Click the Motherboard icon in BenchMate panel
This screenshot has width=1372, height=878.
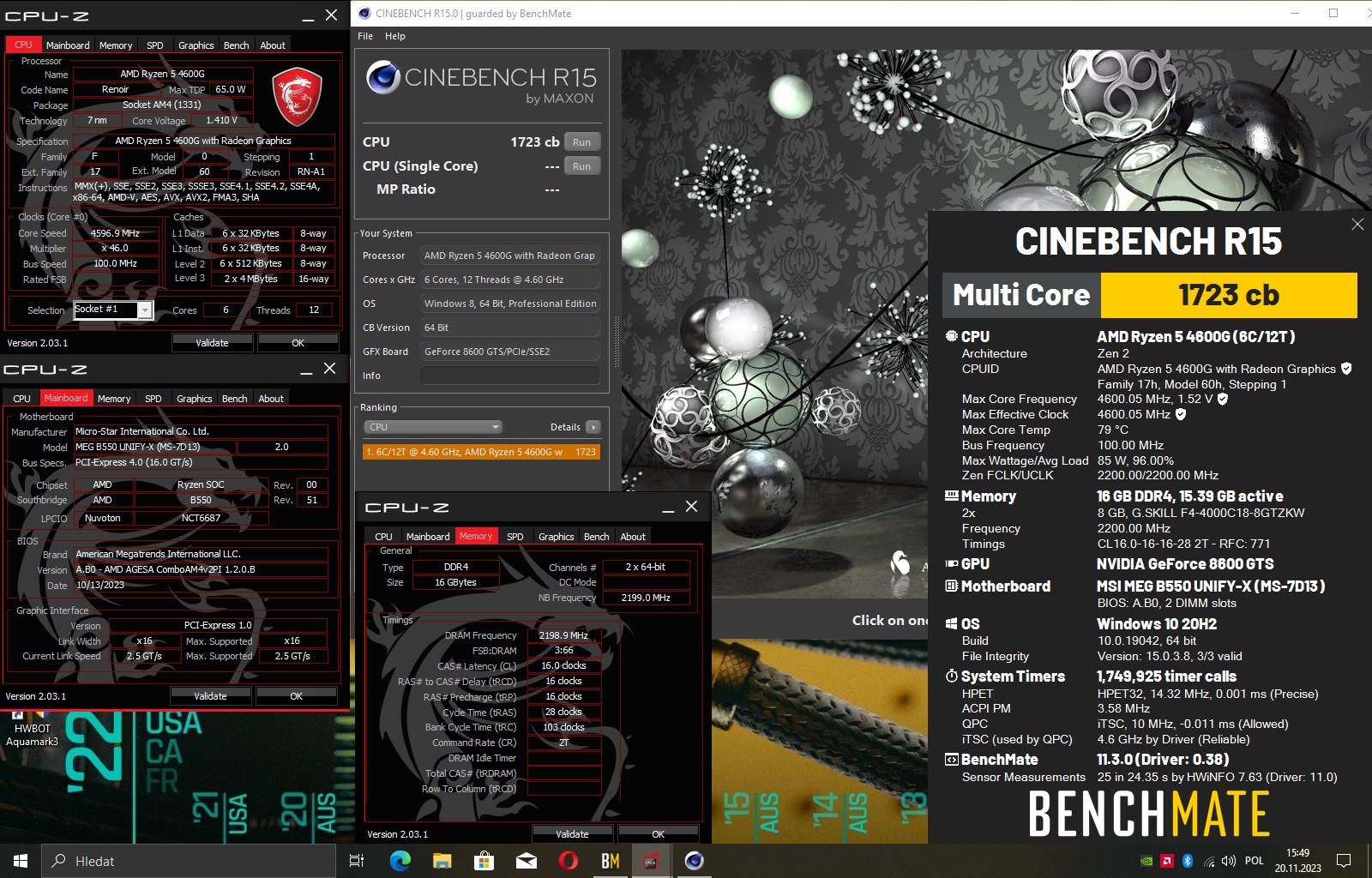click(x=951, y=586)
